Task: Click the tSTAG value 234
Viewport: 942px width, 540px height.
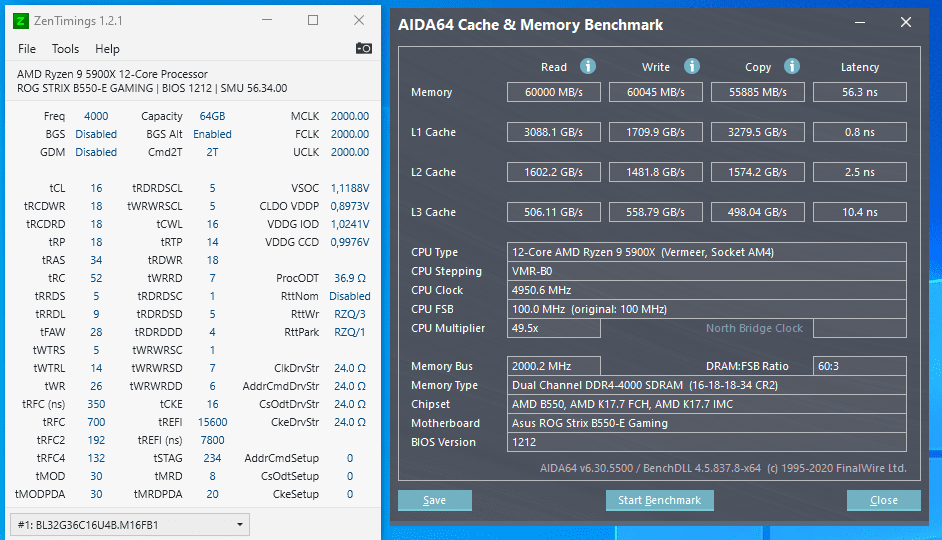Action: pyautogui.click(x=212, y=458)
